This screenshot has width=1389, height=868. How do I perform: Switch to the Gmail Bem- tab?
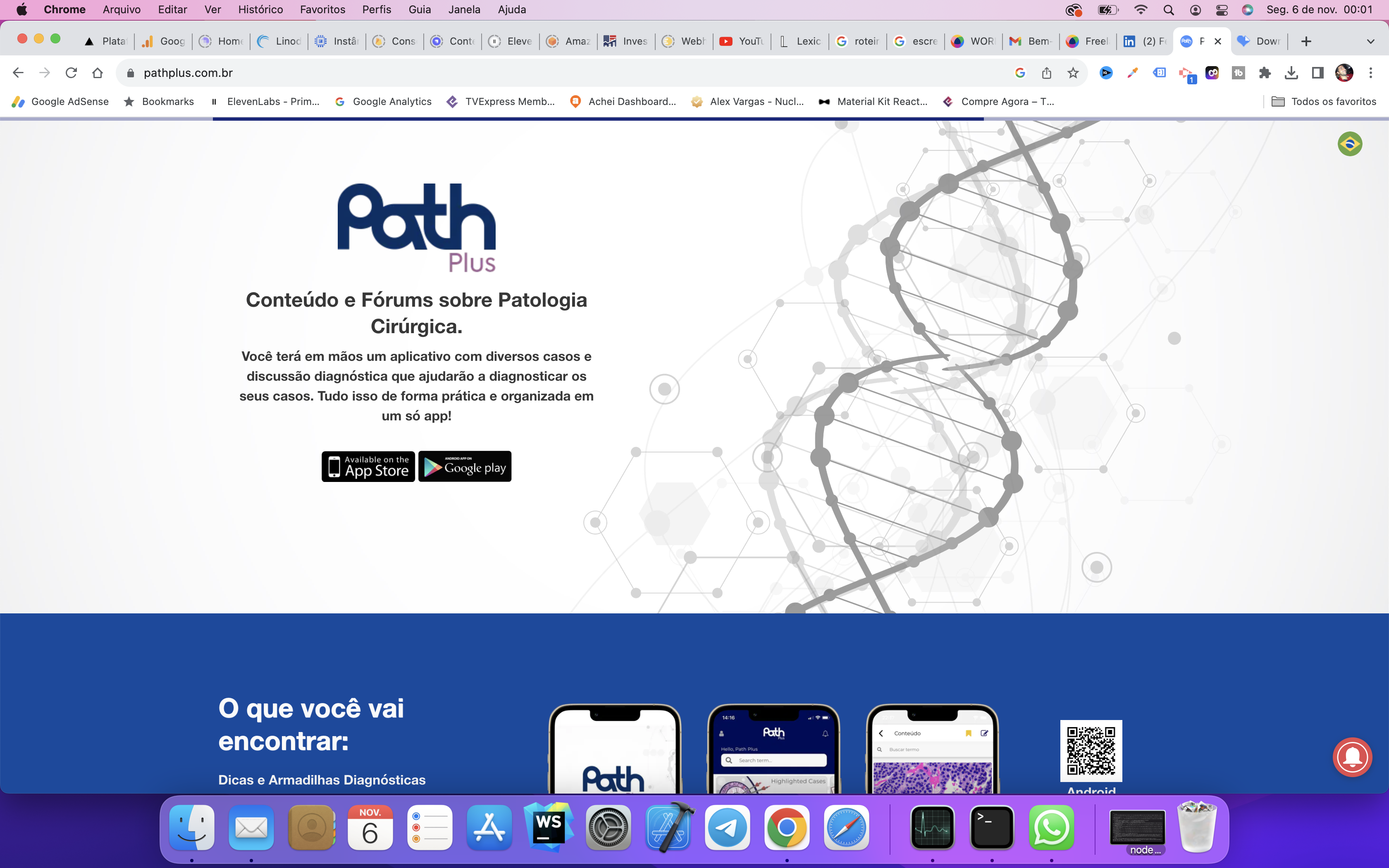[1030, 41]
